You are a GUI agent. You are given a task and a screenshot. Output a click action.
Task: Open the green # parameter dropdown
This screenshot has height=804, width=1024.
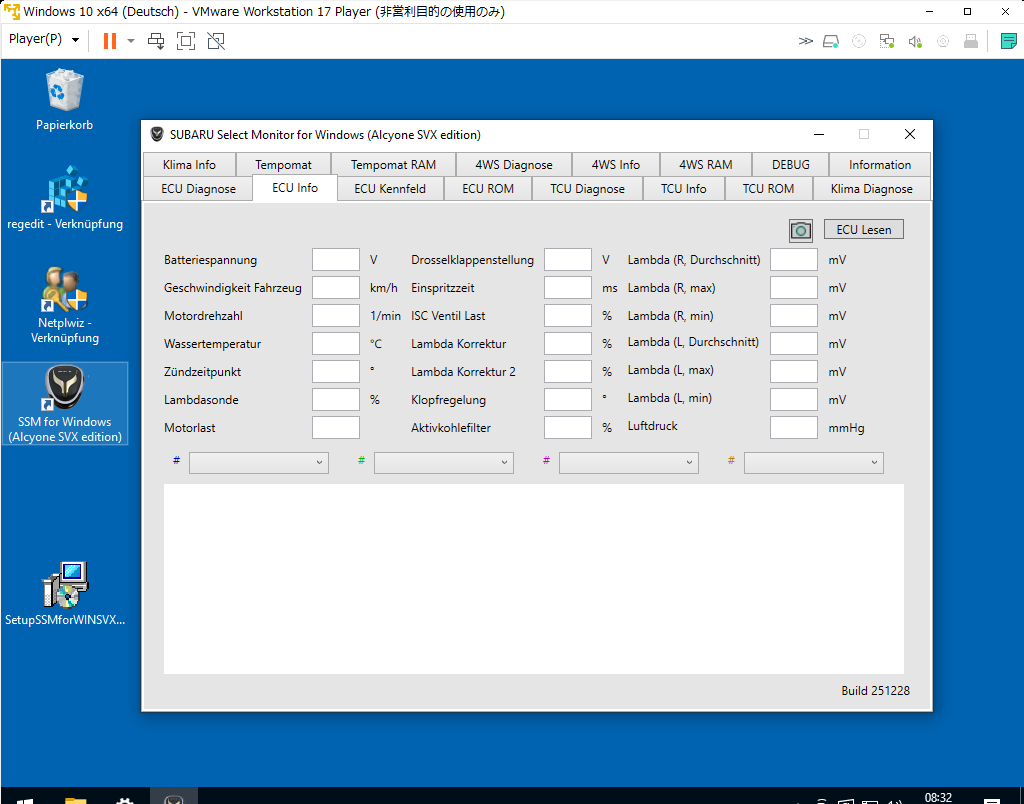443,462
